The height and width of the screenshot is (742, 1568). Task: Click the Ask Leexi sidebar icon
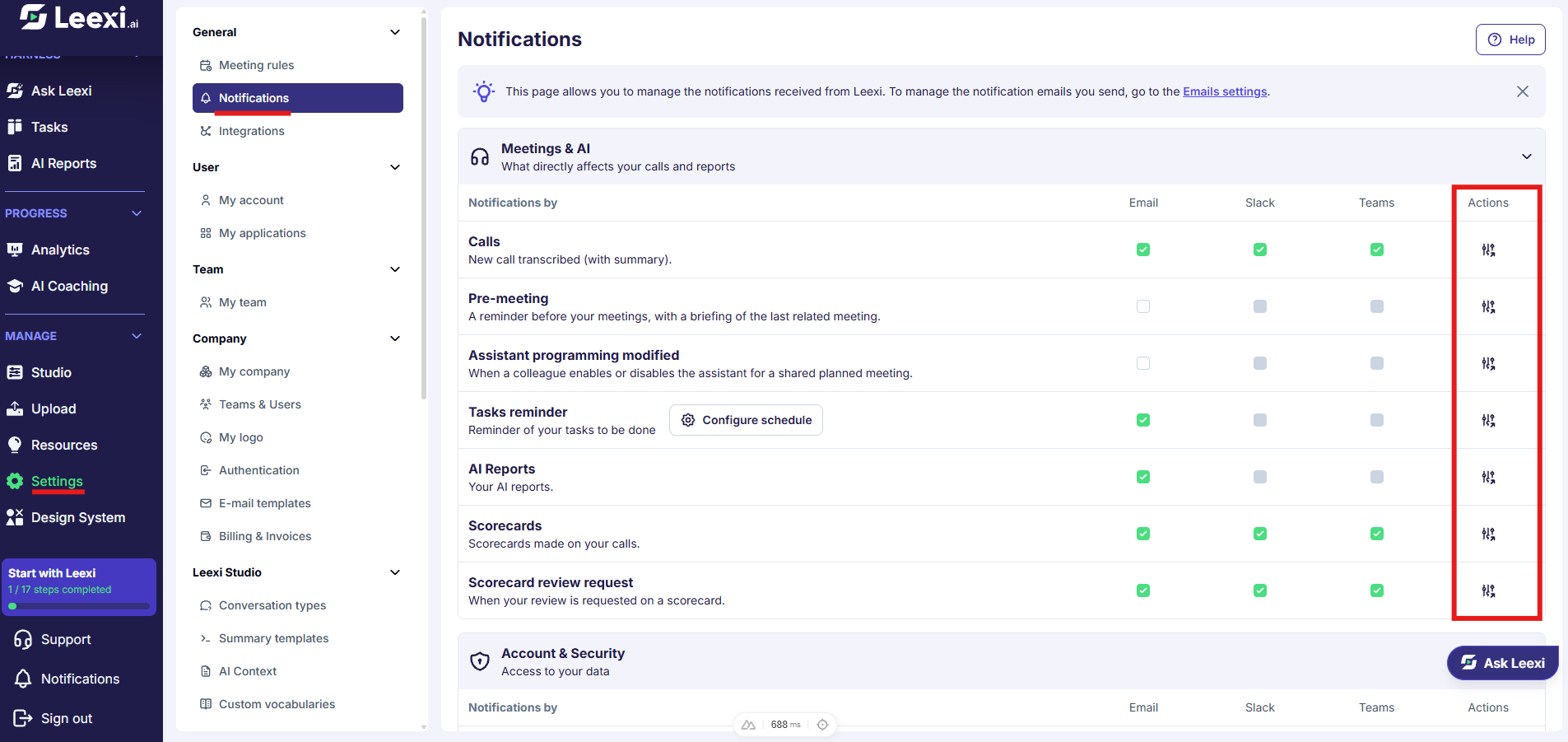click(x=15, y=91)
